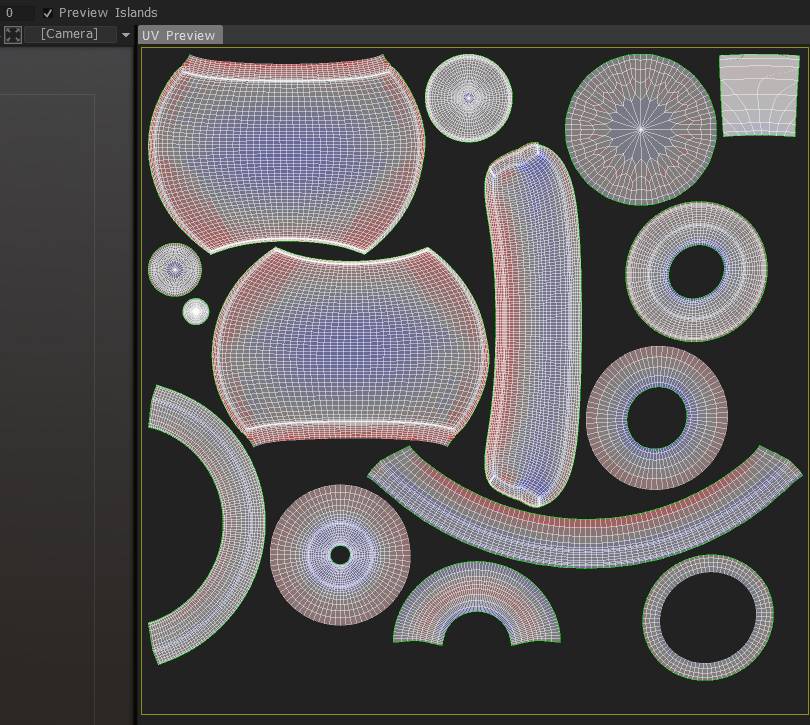
Task: Open the dropdown arrow next to Camera
Action: click(x=125, y=35)
